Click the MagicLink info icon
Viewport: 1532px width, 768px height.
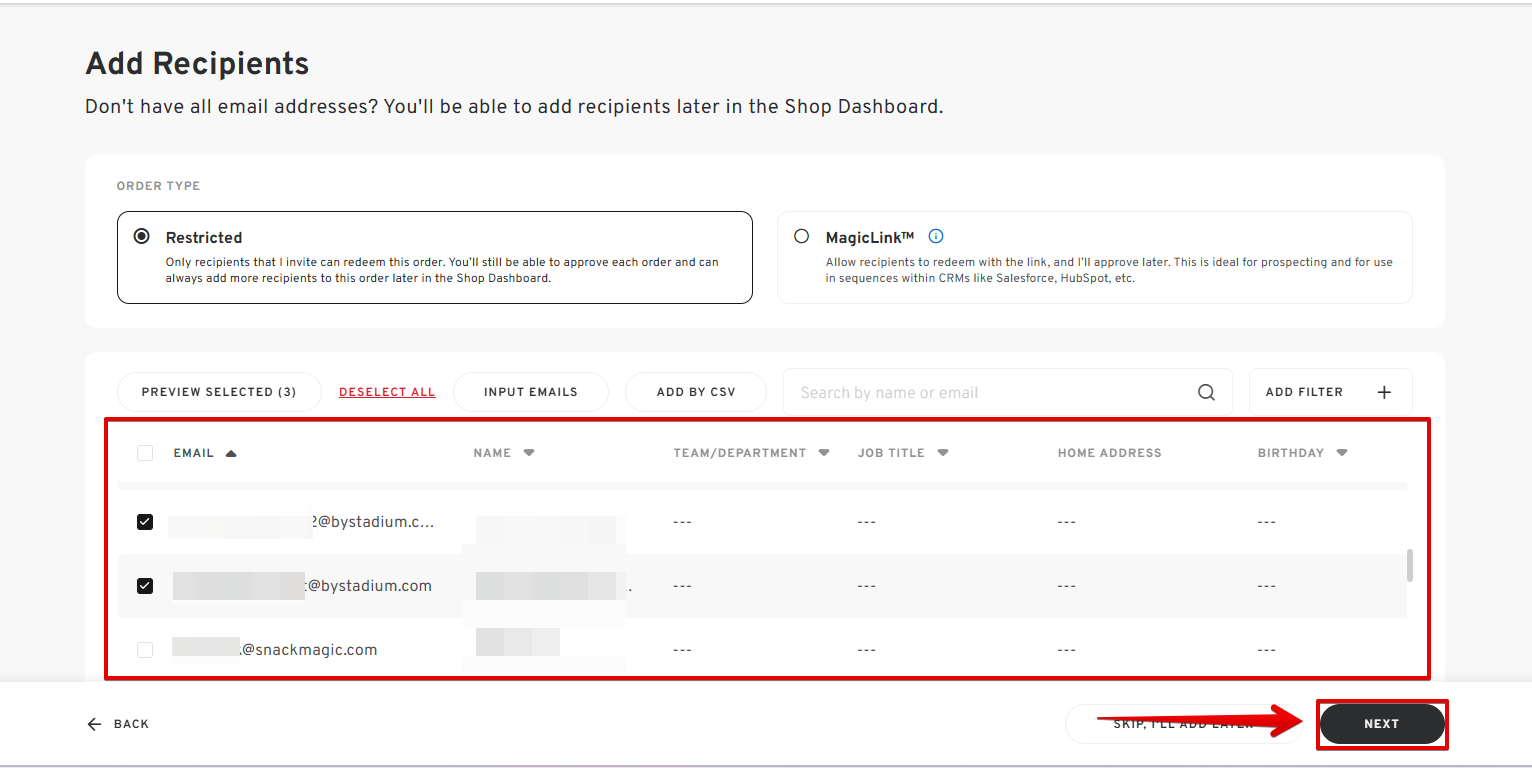[936, 237]
